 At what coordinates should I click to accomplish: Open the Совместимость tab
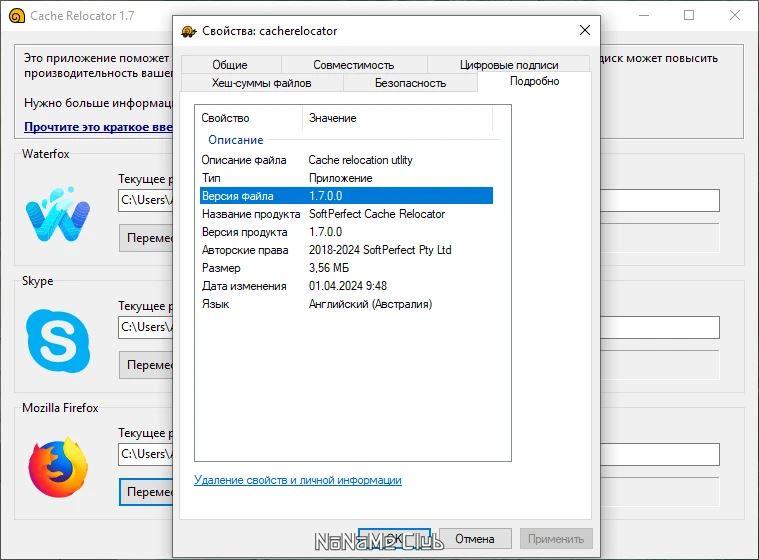[x=354, y=64]
